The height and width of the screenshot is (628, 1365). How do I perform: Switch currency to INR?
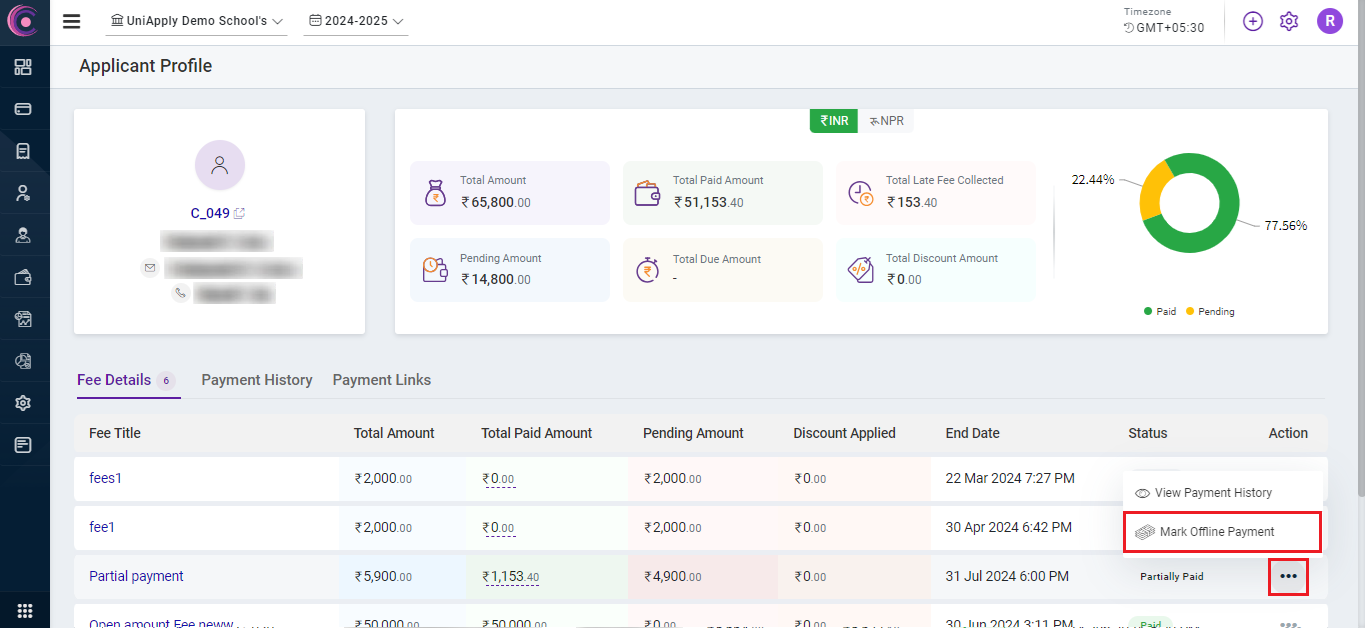[834, 121]
